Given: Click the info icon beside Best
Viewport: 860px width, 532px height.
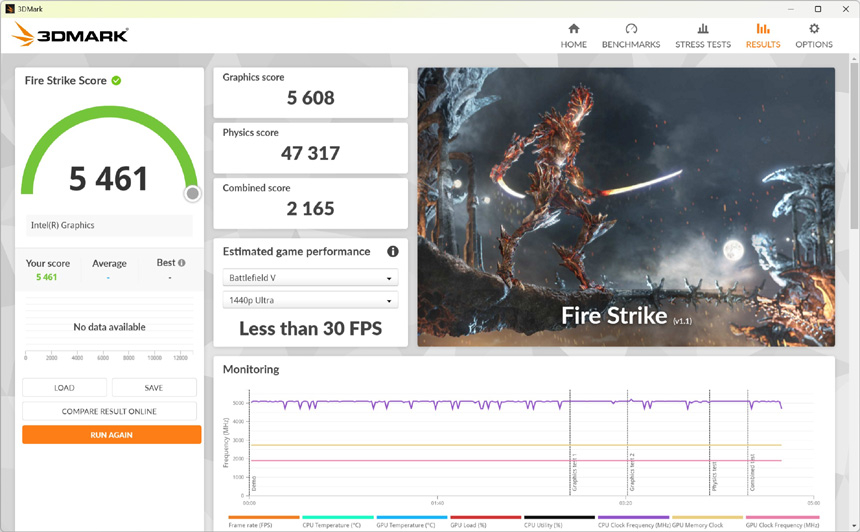Looking at the screenshot, I should point(180,263).
